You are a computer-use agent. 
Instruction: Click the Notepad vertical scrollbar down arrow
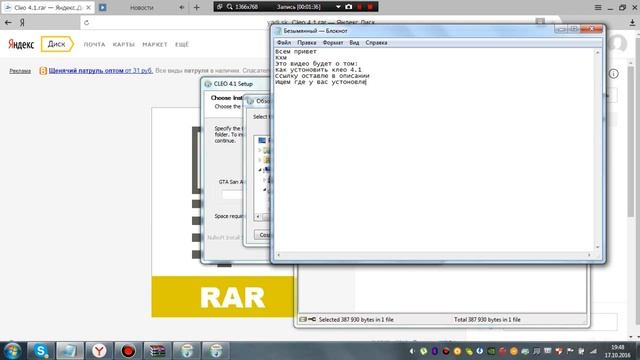coord(598,247)
